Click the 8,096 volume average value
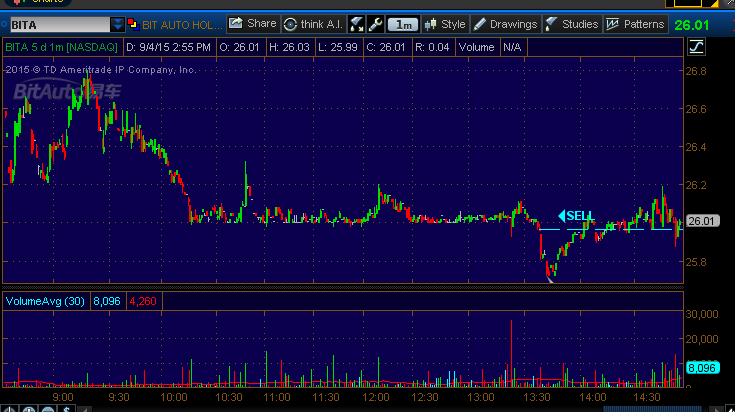The width and height of the screenshot is (735, 412). pyautogui.click(x=106, y=300)
